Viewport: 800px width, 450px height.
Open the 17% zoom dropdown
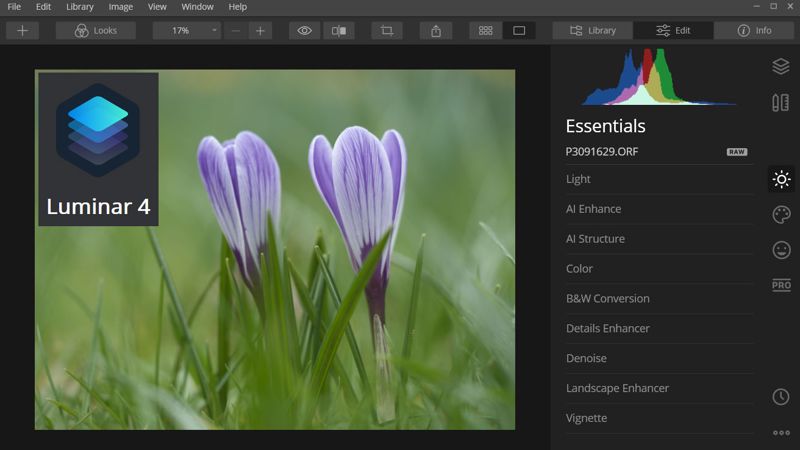point(187,31)
